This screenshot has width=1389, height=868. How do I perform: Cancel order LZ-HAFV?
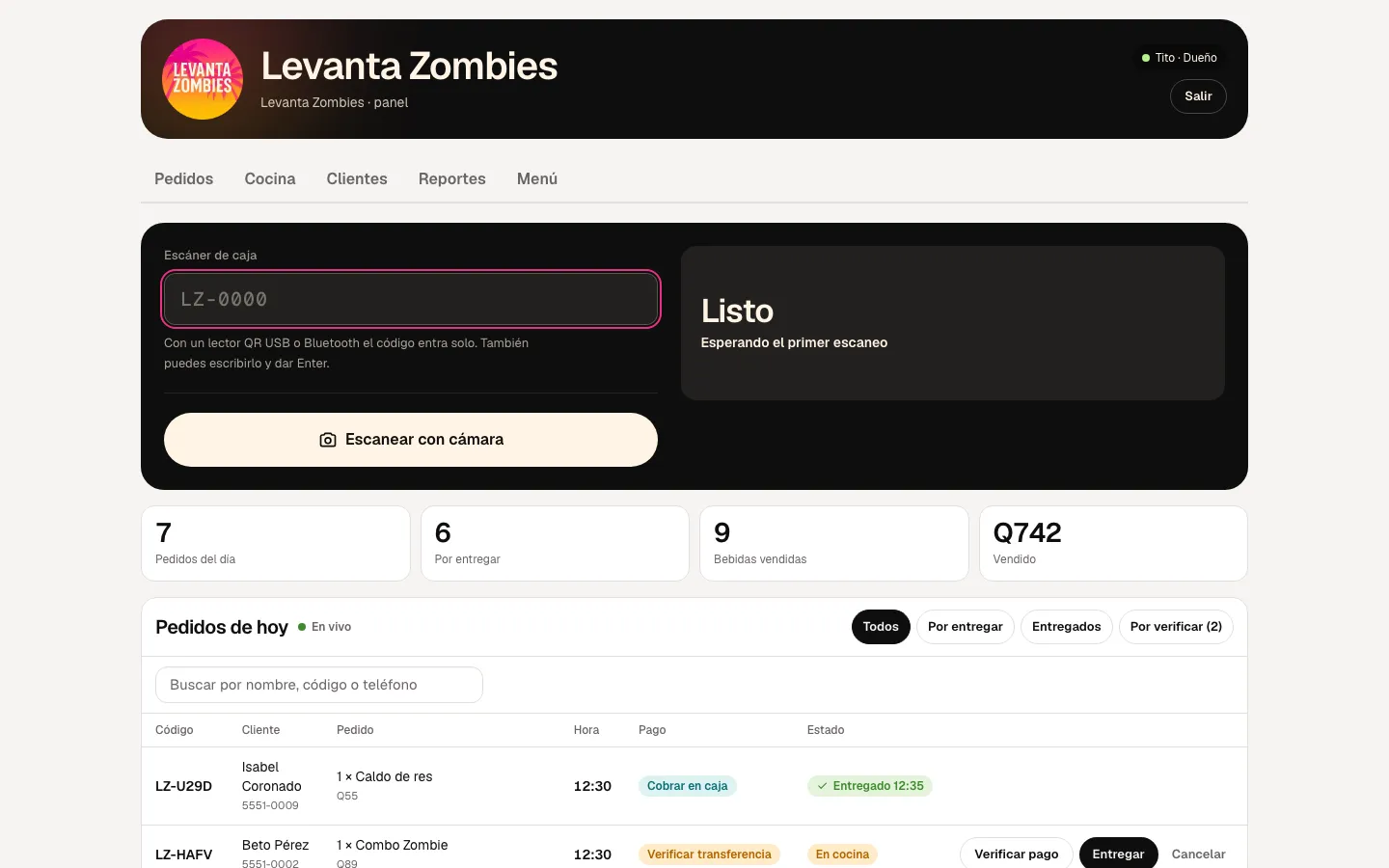(1199, 854)
